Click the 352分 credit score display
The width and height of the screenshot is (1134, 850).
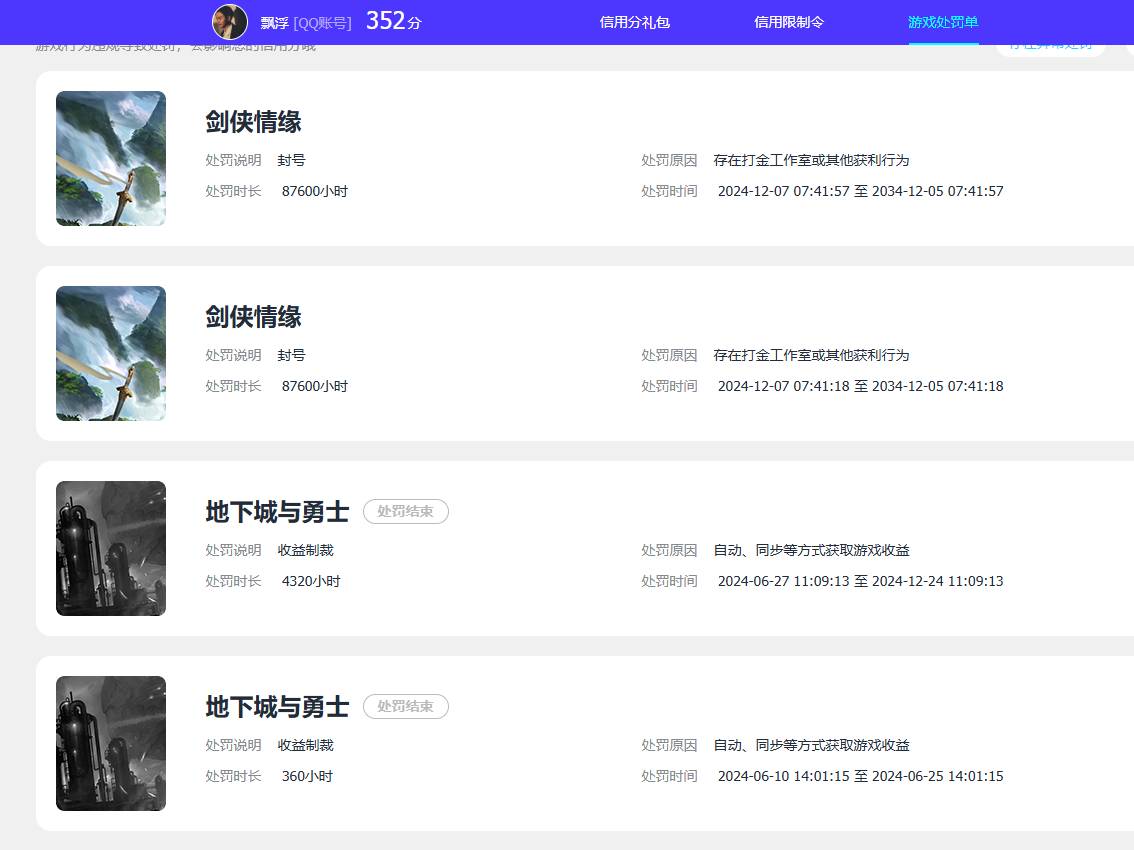[x=392, y=20]
